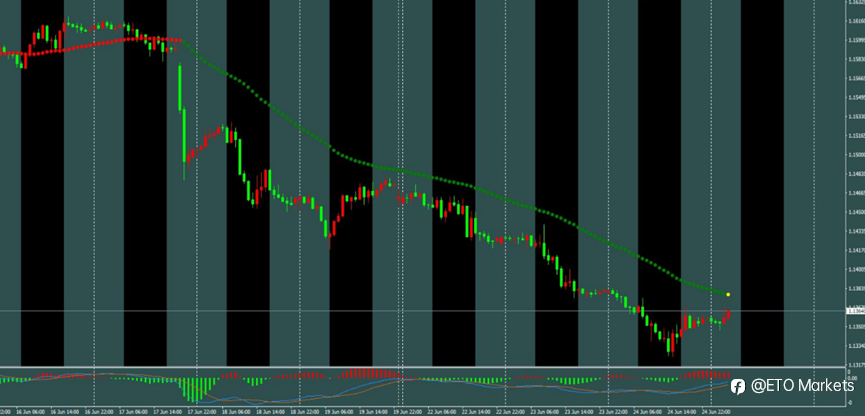Select the last red candle on the chart
Viewport: 865px width, 416px height.
[x=728, y=313]
